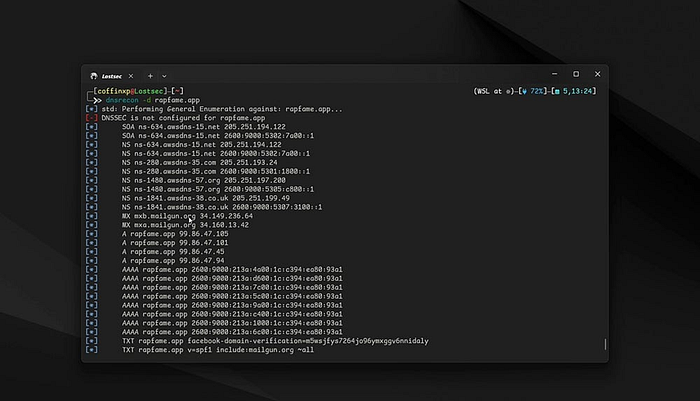Click AAAA record containing 213a:5c00
The width and height of the screenshot is (700, 401).
(232, 297)
